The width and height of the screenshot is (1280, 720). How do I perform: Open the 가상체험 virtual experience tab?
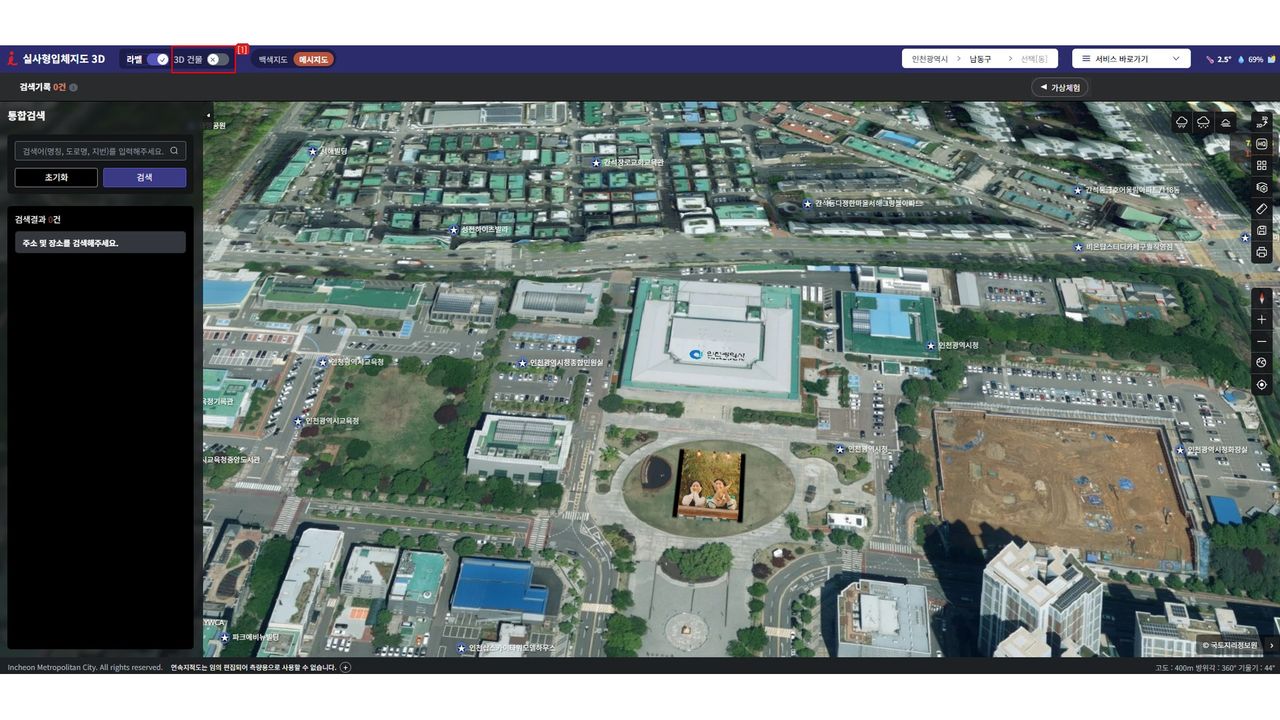click(x=1060, y=88)
